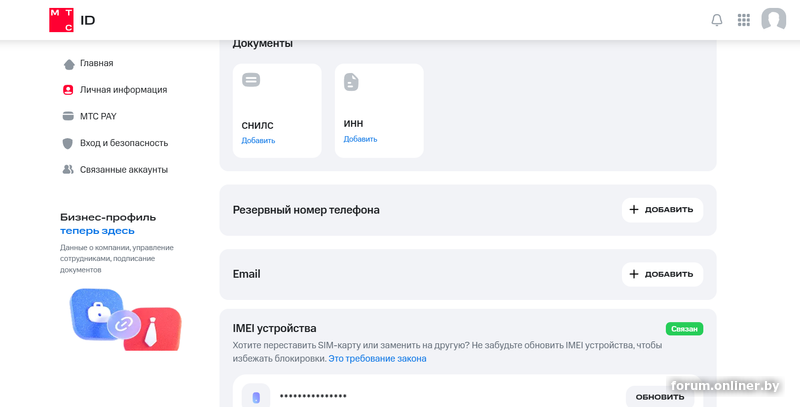This screenshot has height=407, width=800.
Task: Add СНИЛС via Добавить link
Action: click(x=258, y=141)
